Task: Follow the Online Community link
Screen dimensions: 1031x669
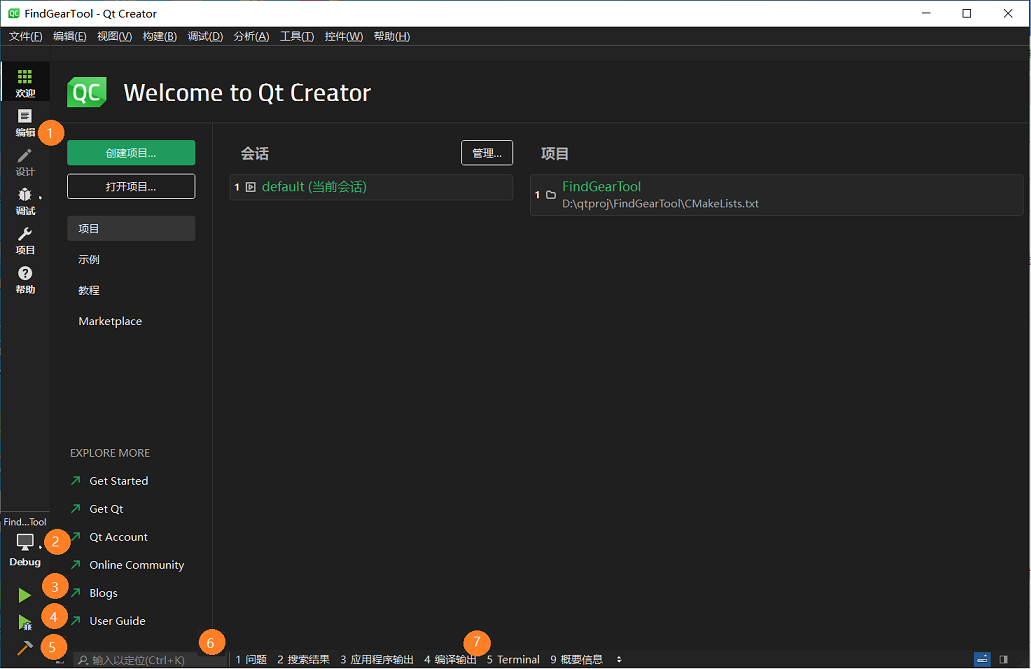Action: pyautogui.click(x=136, y=565)
